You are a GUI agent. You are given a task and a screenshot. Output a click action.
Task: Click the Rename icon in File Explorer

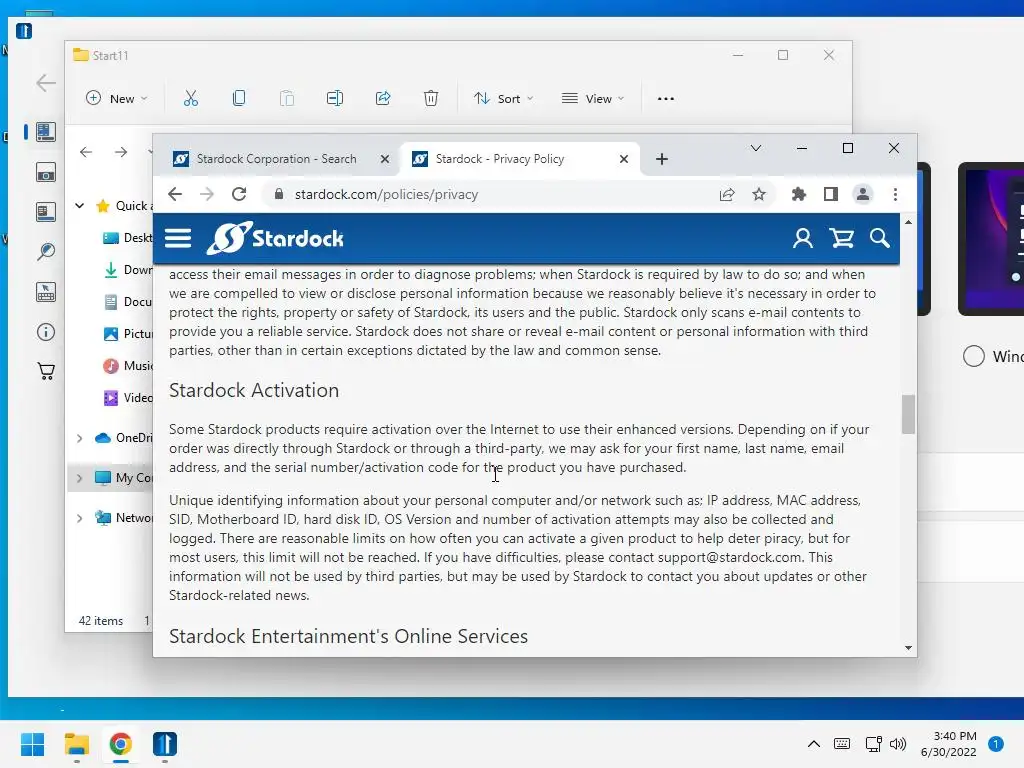click(x=334, y=99)
